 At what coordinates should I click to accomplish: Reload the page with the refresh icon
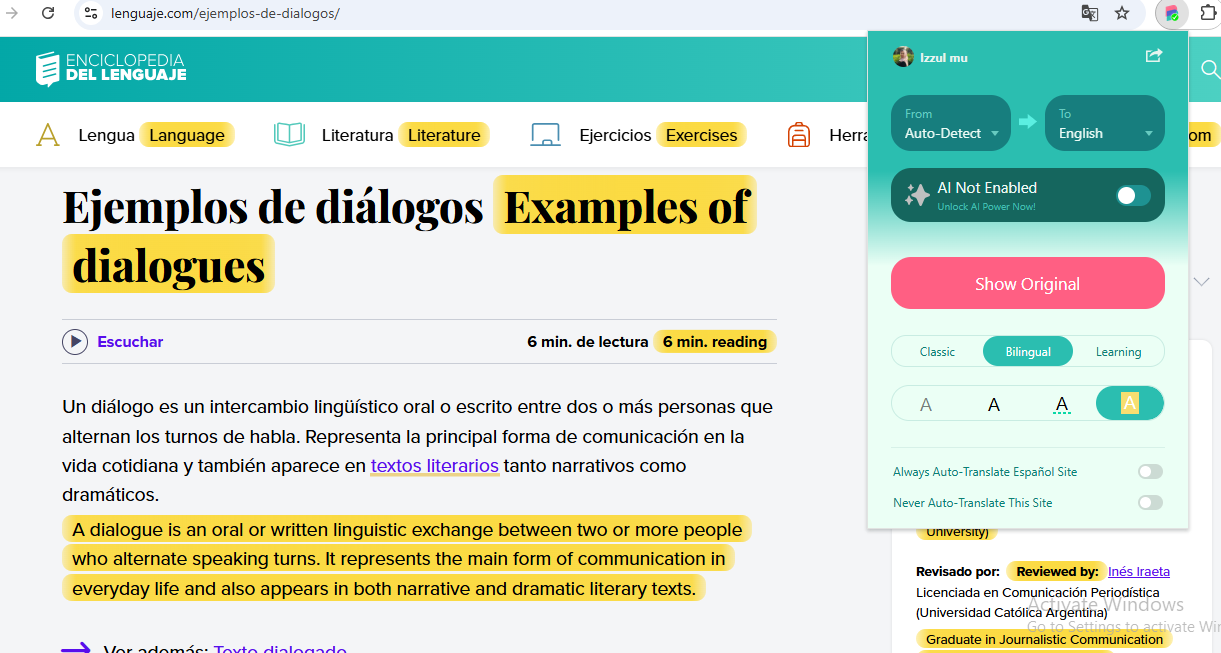click(48, 13)
